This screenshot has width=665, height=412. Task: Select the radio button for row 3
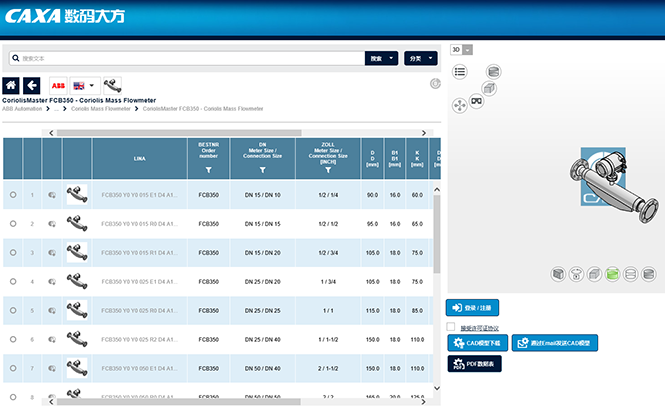click(13, 252)
